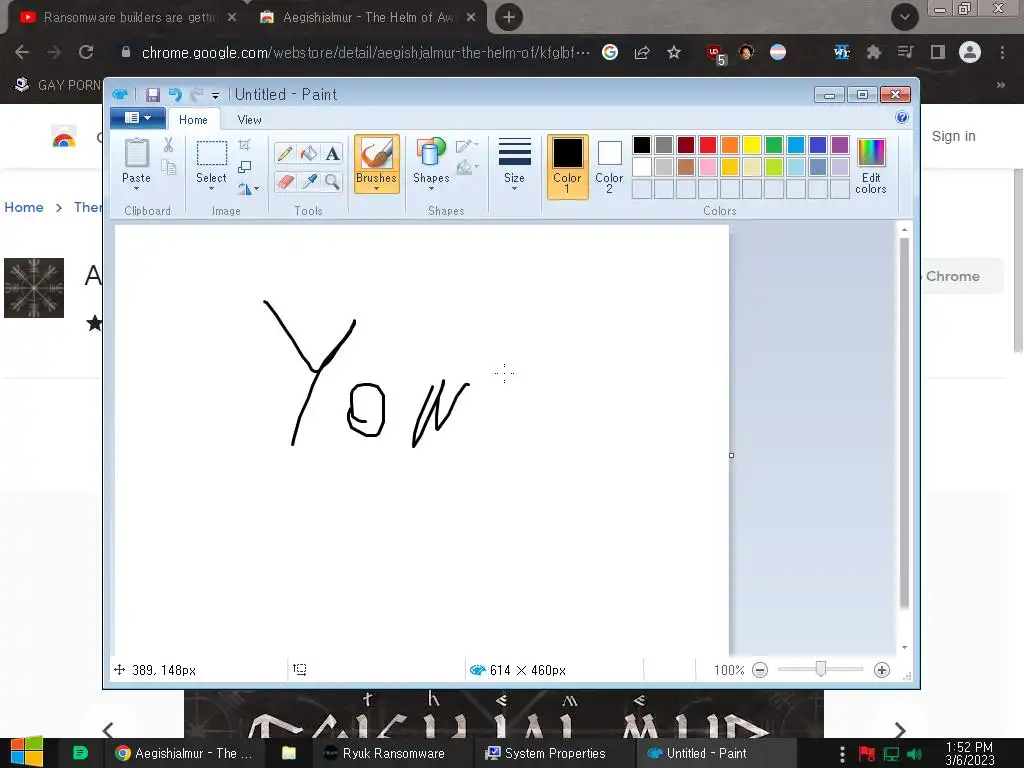This screenshot has width=1024, height=768.
Task: Click Chrome extensions puzzle piece icon
Action: click(x=873, y=52)
